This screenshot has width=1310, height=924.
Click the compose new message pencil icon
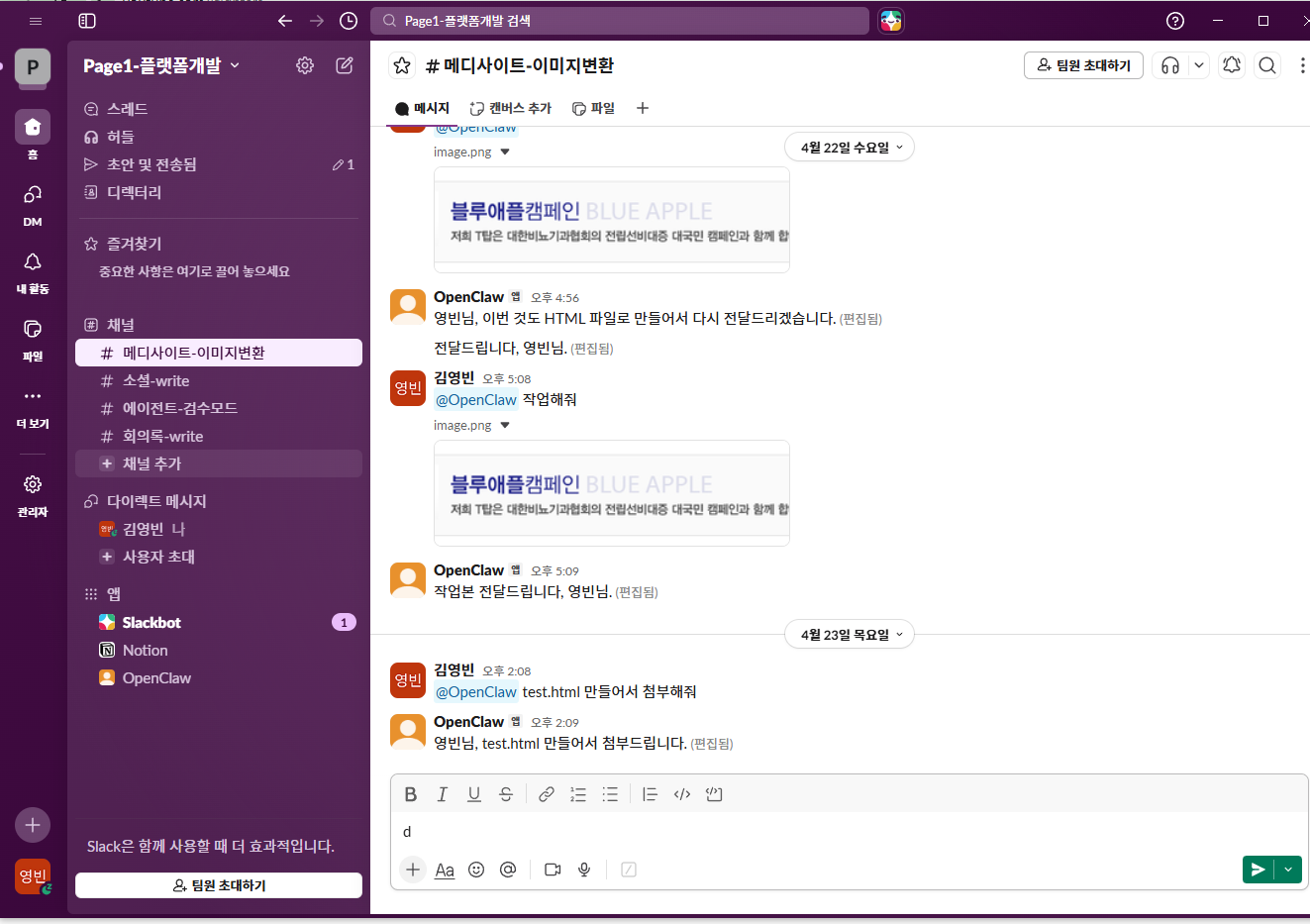coord(344,64)
